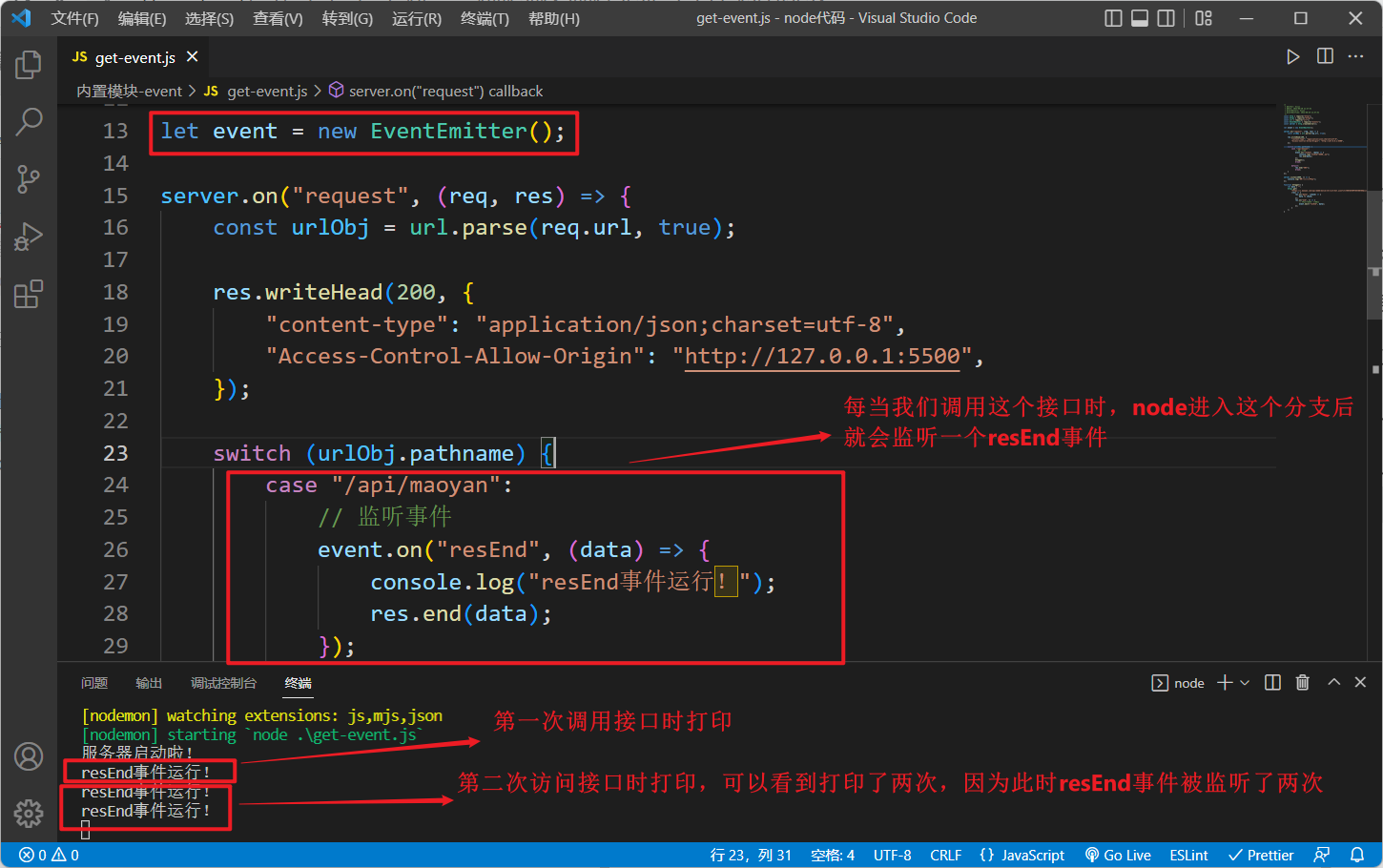Viewport: 1383px width, 868px height.
Task: Split the editor to the right
Action: [x=1325, y=57]
